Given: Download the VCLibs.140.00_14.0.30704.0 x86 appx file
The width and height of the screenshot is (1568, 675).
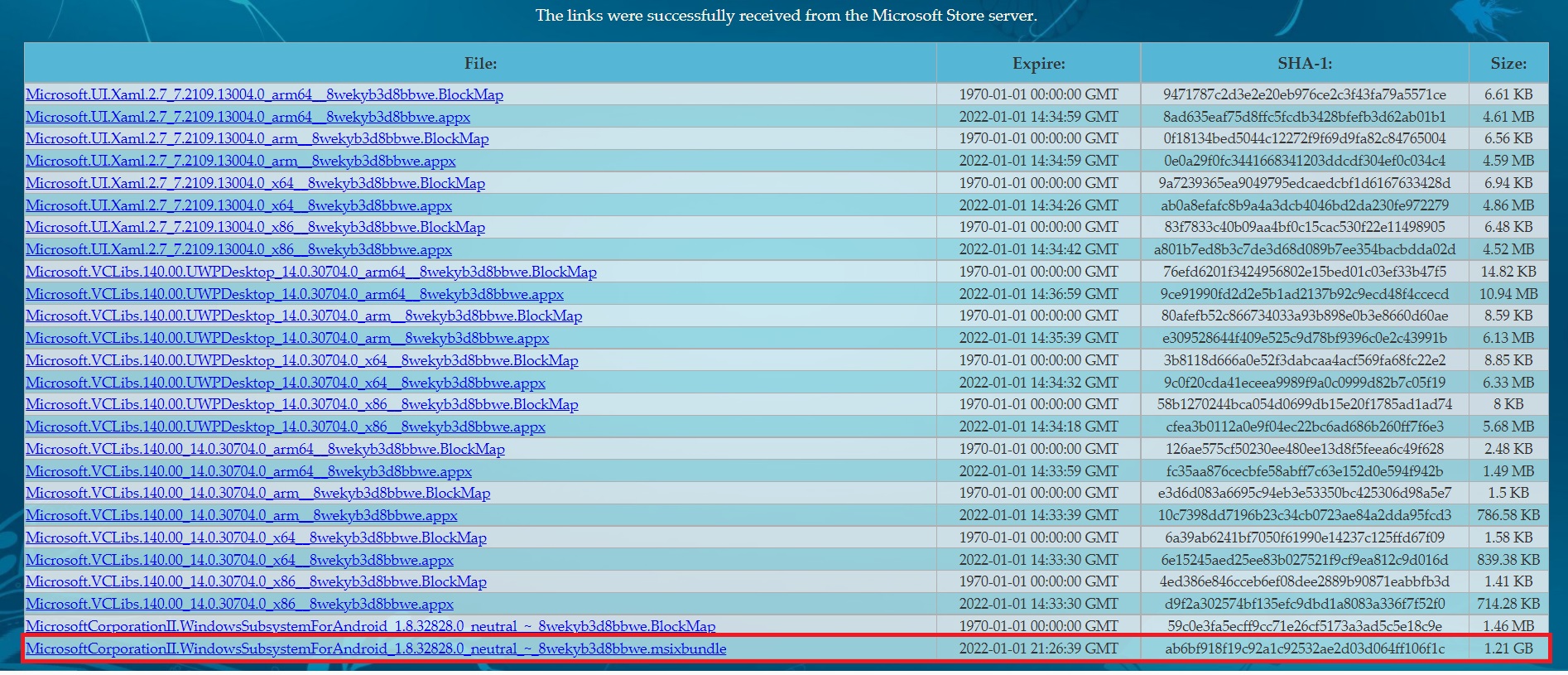Looking at the screenshot, I should (239, 604).
